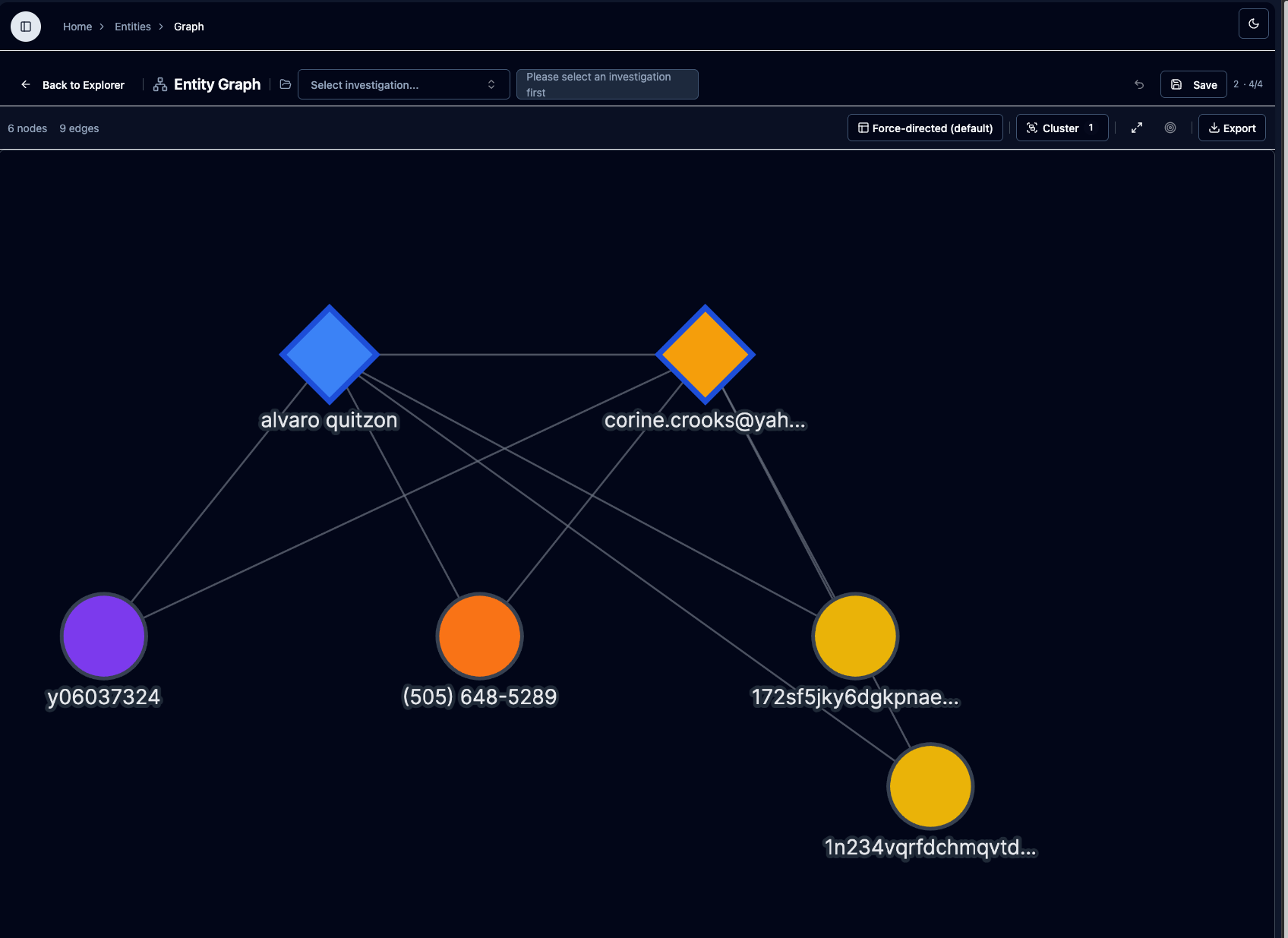Save the entity graph
This screenshot has width=1288, height=938.
pyautogui.click(x=1193, y=84)
